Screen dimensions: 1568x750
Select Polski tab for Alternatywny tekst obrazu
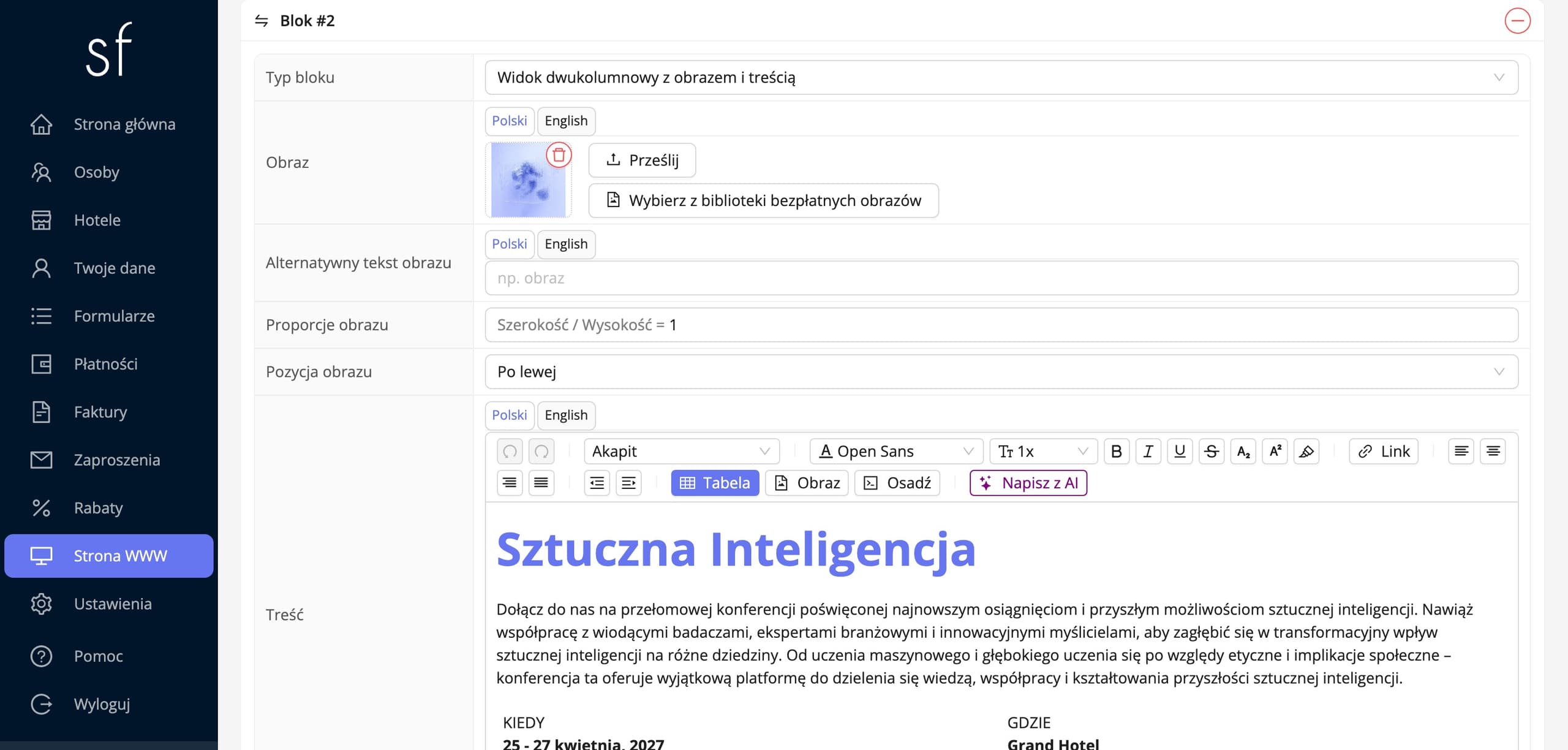(x=510, y=244)
